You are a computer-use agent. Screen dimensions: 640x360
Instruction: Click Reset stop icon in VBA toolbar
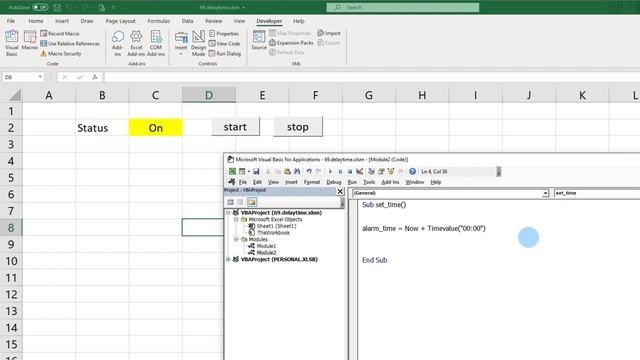click(x=350, y=171)
